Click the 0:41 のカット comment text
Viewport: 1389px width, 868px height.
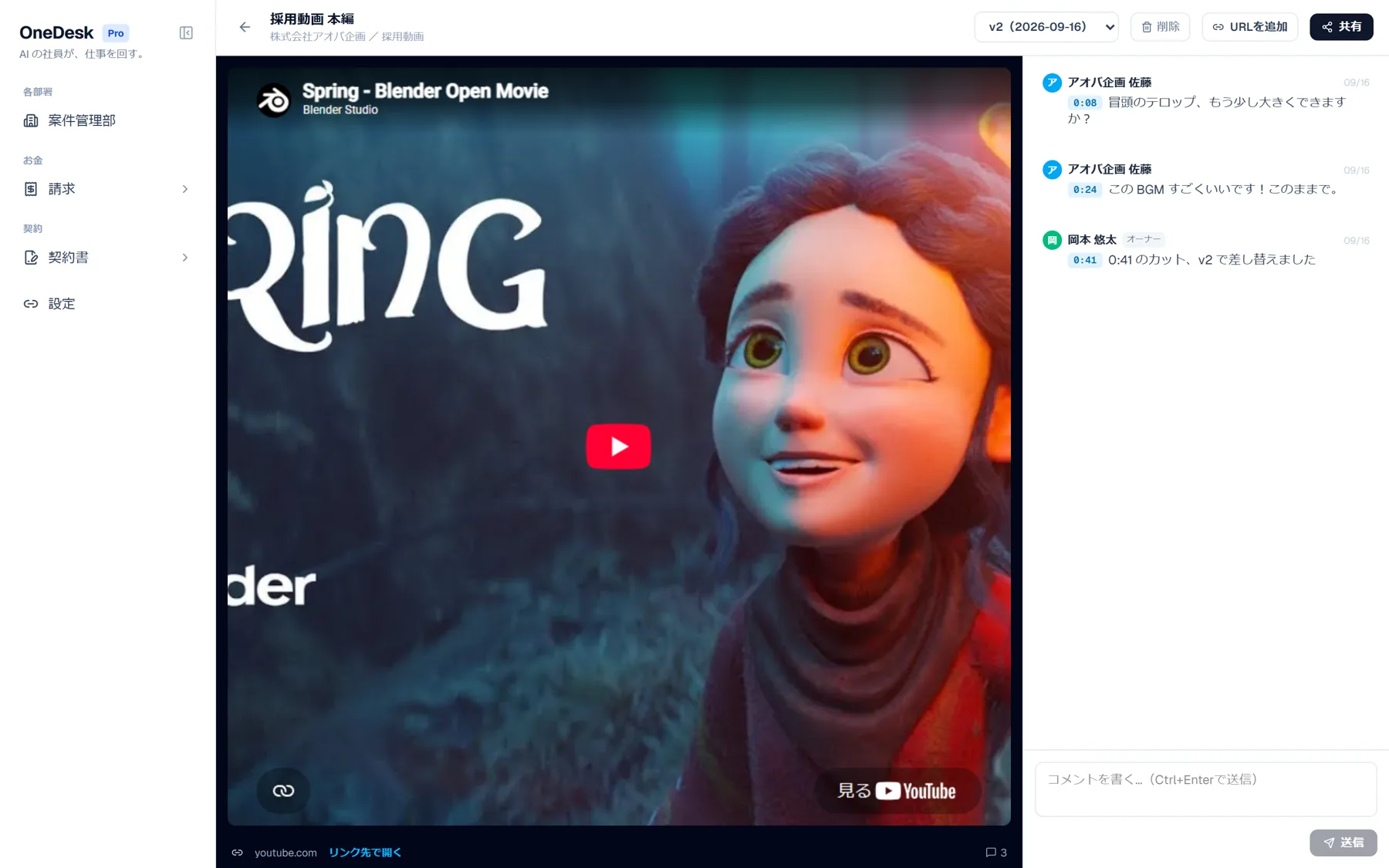click(1212, 260)
